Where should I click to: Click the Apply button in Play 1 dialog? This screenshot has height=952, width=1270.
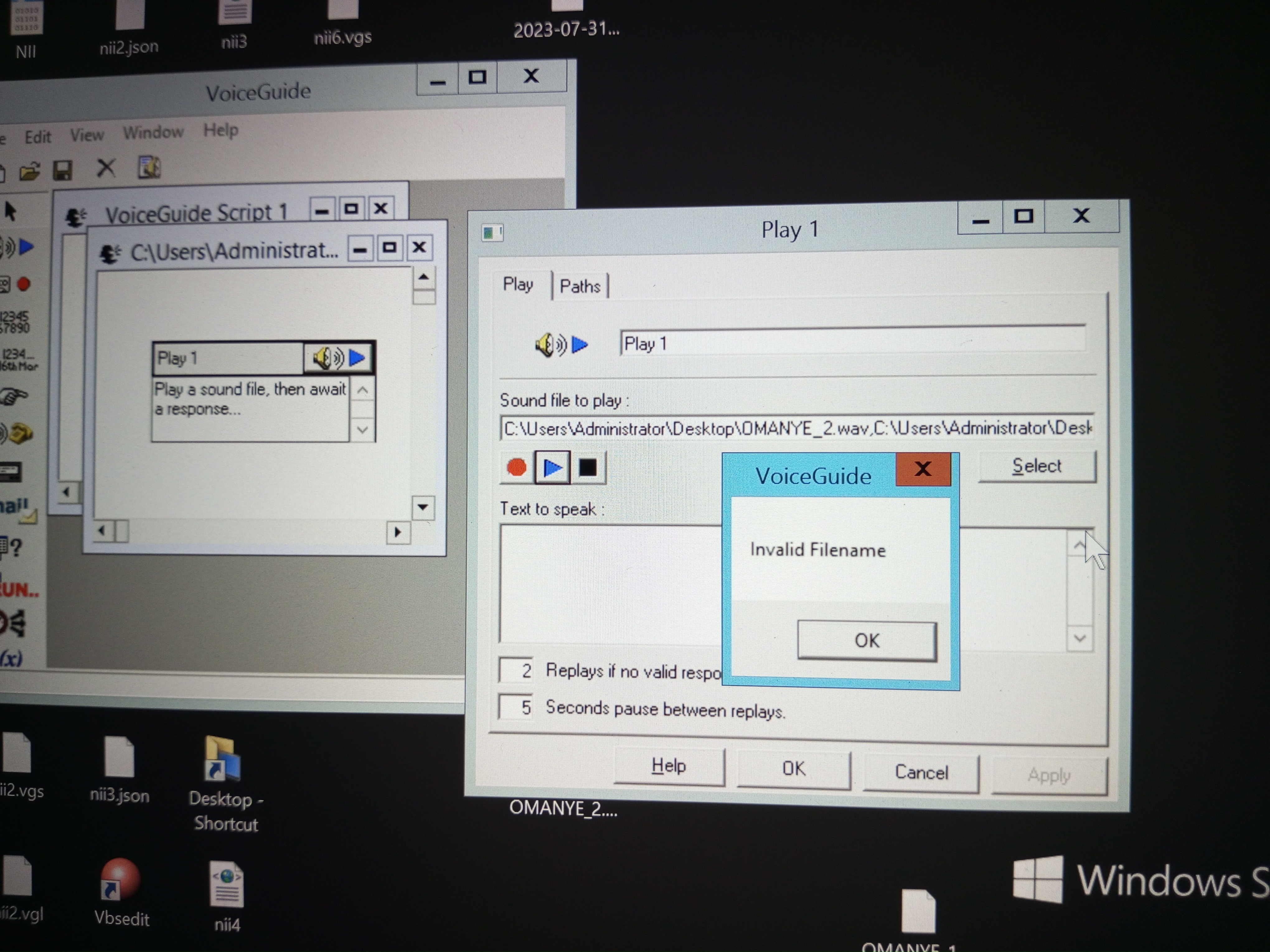click(x=1049, y=776)
